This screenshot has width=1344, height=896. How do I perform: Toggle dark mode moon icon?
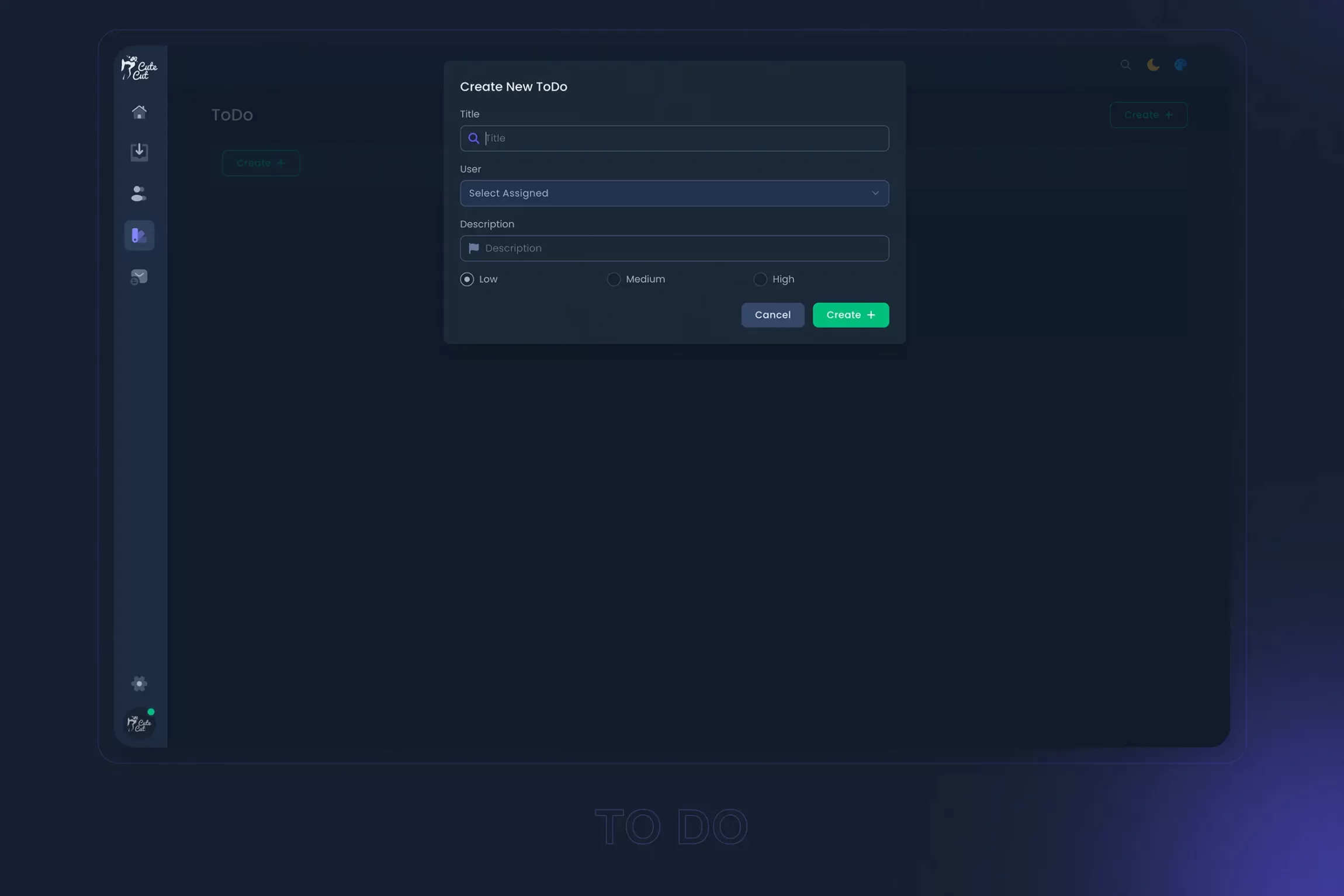[x=1153, y=65]
